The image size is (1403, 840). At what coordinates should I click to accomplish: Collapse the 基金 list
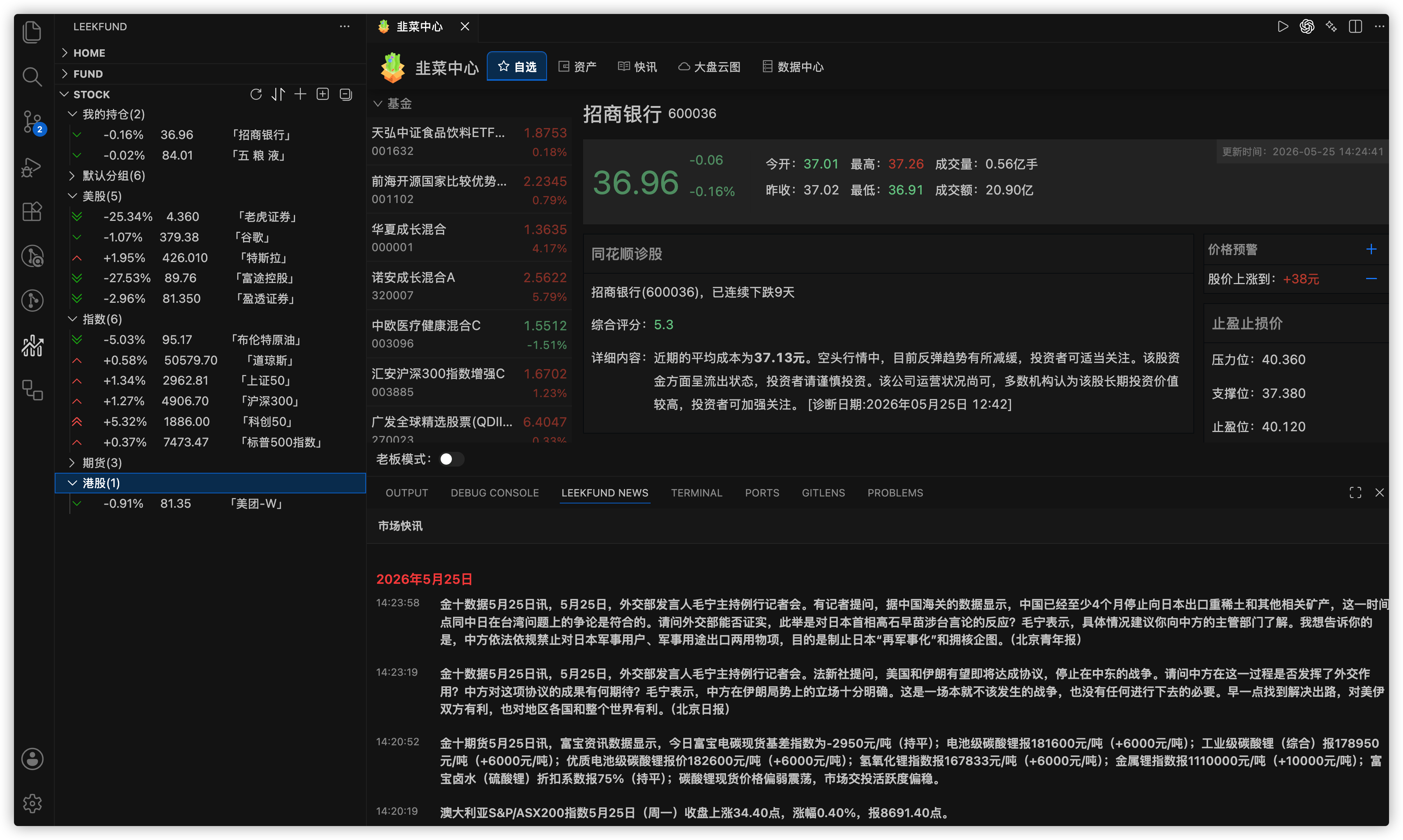pos(393,104)
